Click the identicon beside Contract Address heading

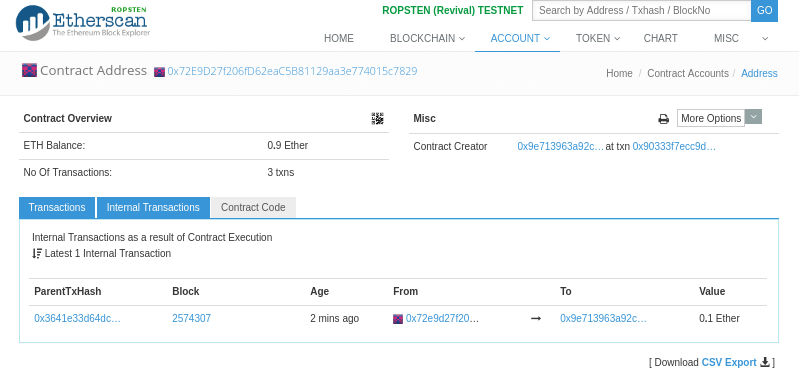coord(30,70)
